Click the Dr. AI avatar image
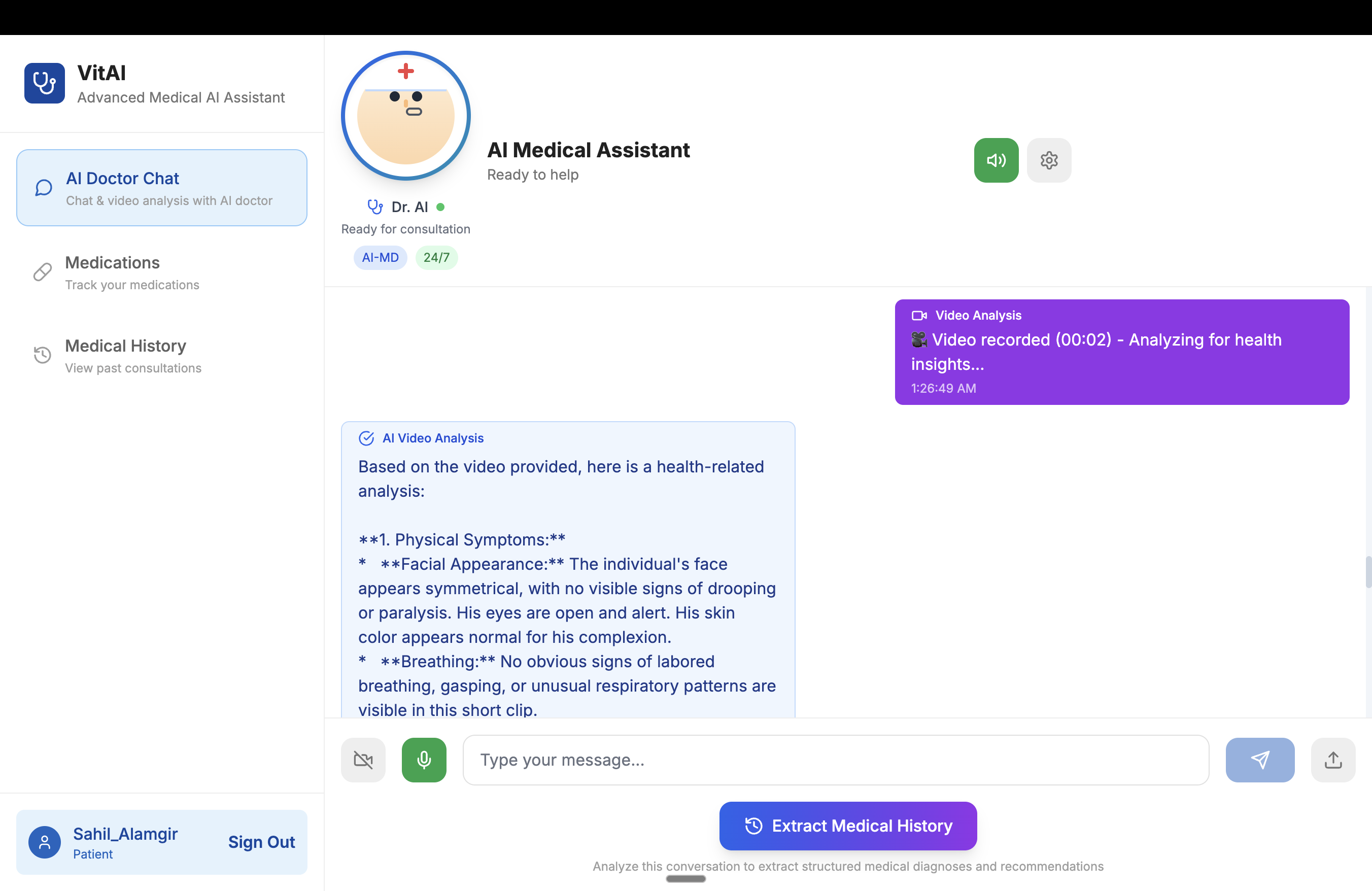The height and width of the screenshot is (891, 1372). [x=406, y=116]
